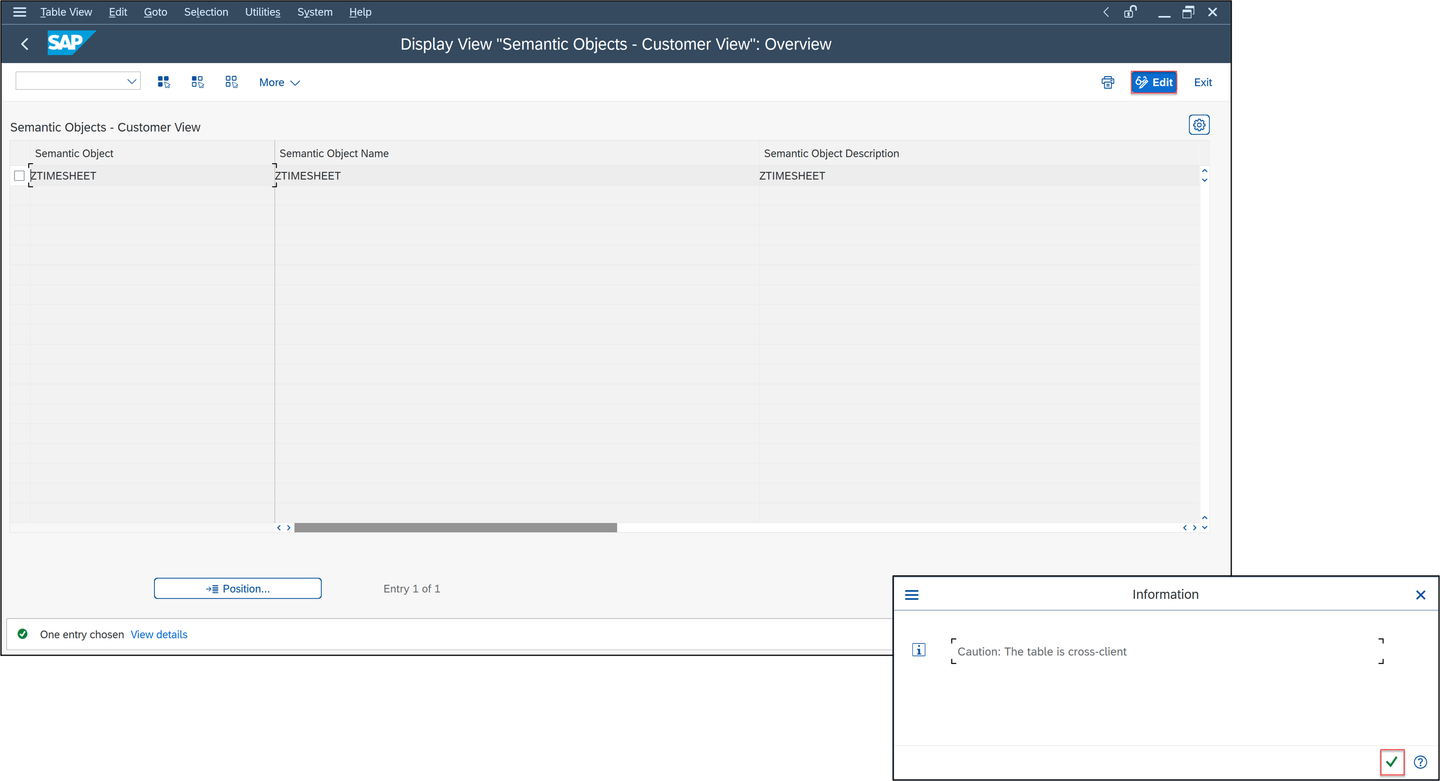This screenshot has width=1440, height=781.
Task: Follow the View details link
Action: click(x=159, y=634)
